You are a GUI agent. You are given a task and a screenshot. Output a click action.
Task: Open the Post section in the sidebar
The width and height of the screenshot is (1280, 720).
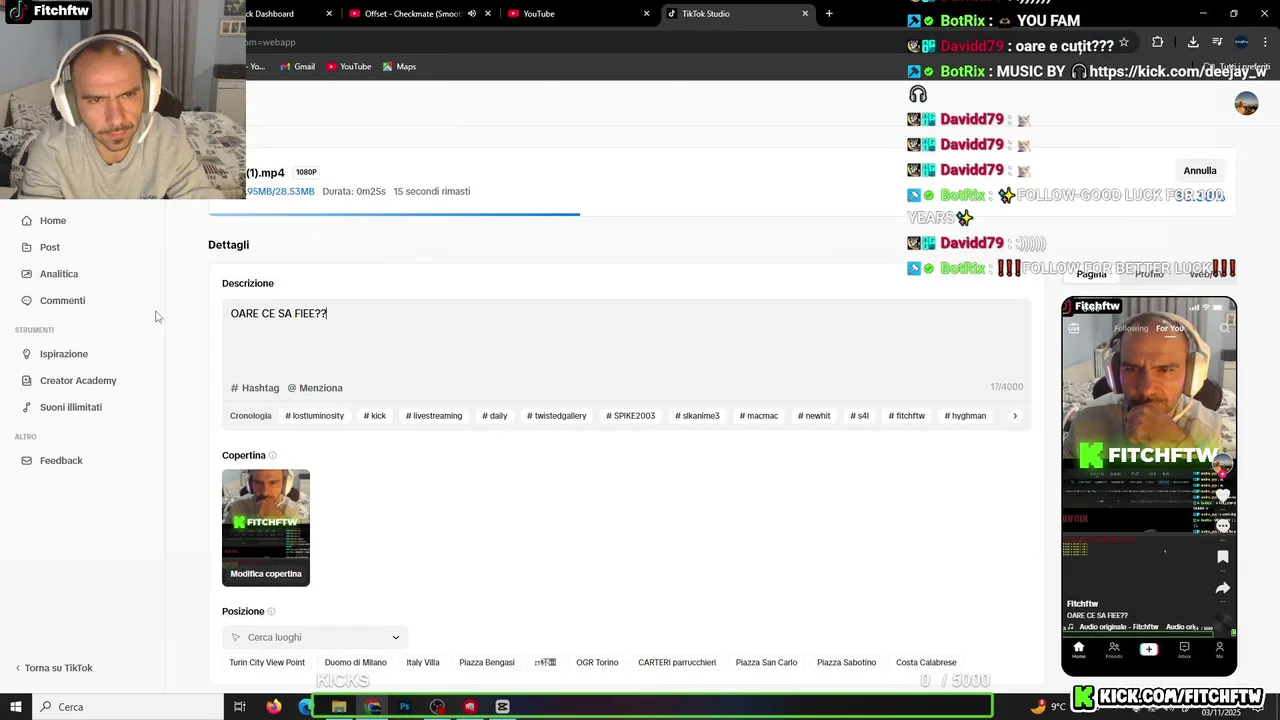pos(50,247)
